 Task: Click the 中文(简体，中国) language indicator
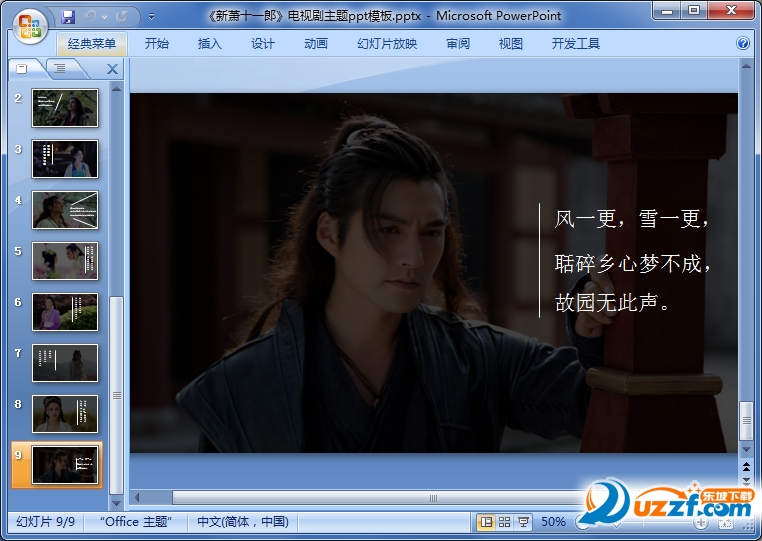[x=242, y=522]
